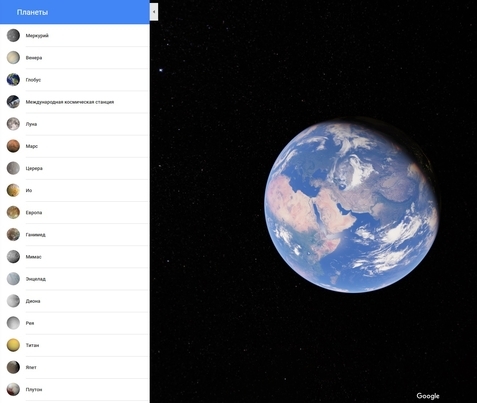Collapse the planets side panel arrow
Viewport: 477px width, 403px height.
(154, 12)
